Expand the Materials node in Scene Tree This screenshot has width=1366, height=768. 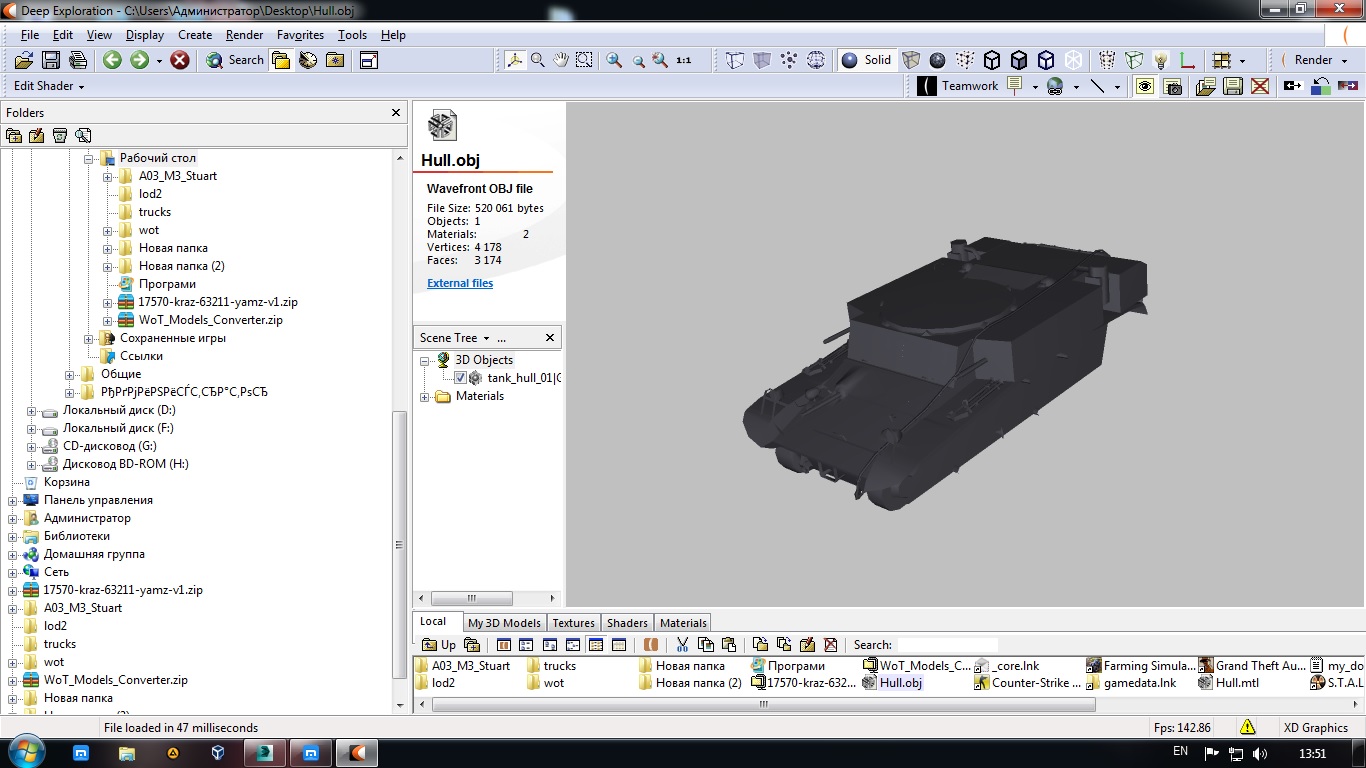coord(425,397)
